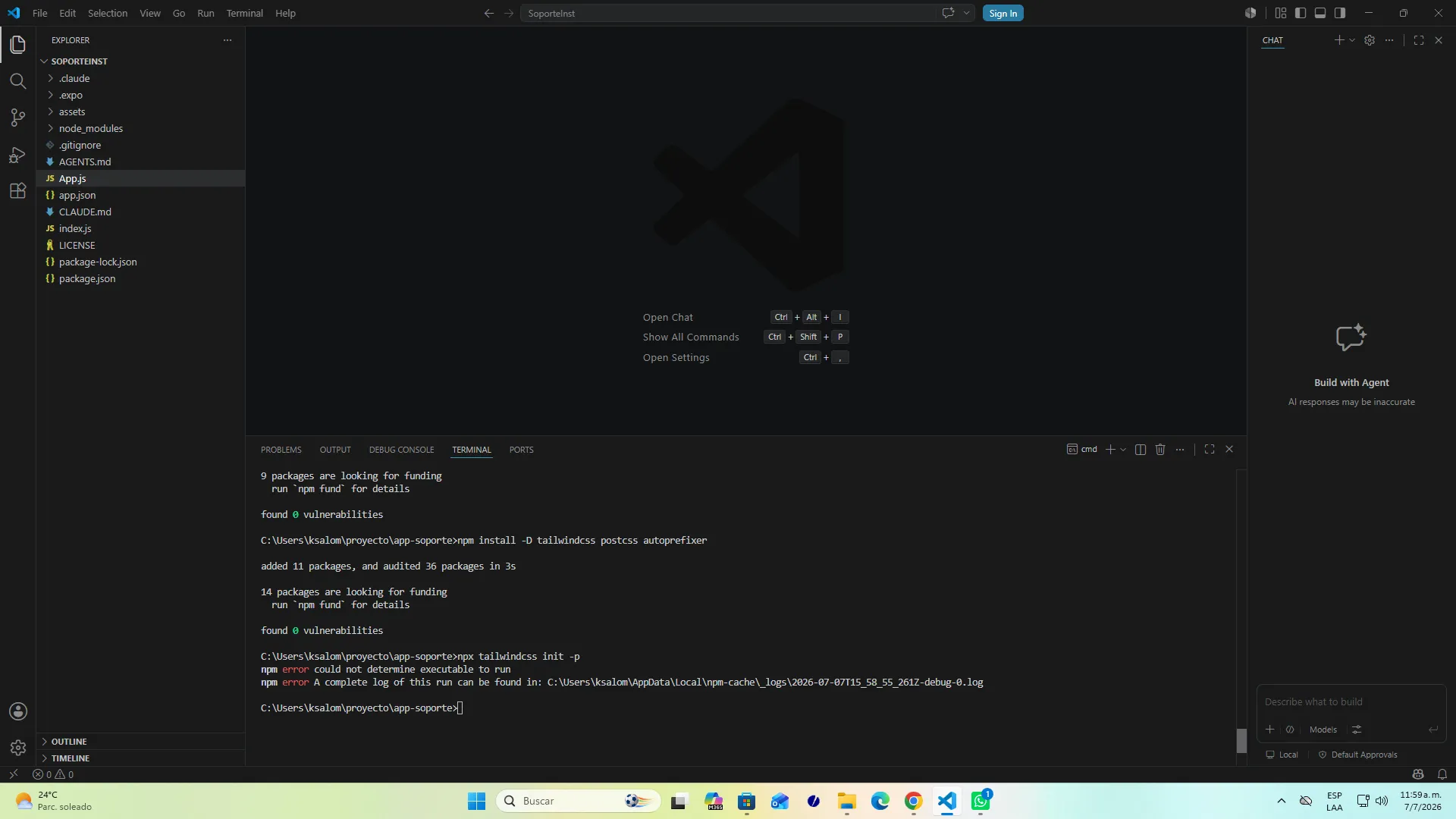The image size is (1456, 819).
Task: Open Run and Debug view
Action: 18,155
